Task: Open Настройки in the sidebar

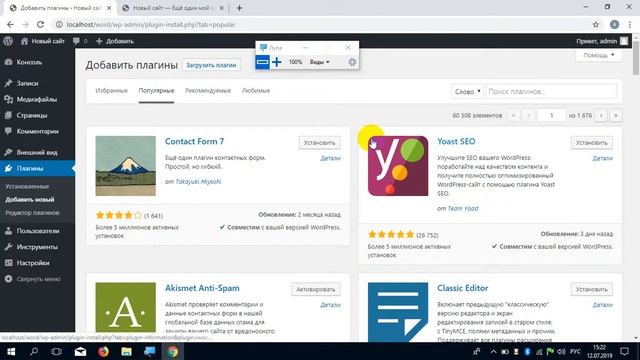Action: click(33, 262)
